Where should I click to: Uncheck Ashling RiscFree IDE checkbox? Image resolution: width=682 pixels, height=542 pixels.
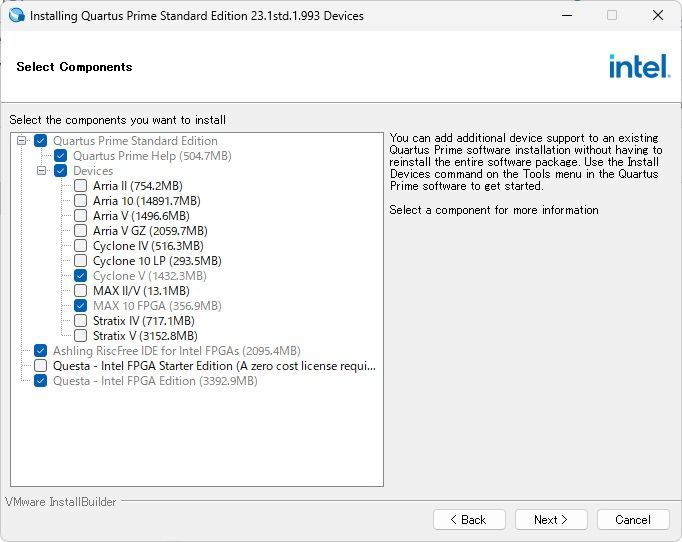[x=40, y=351]
